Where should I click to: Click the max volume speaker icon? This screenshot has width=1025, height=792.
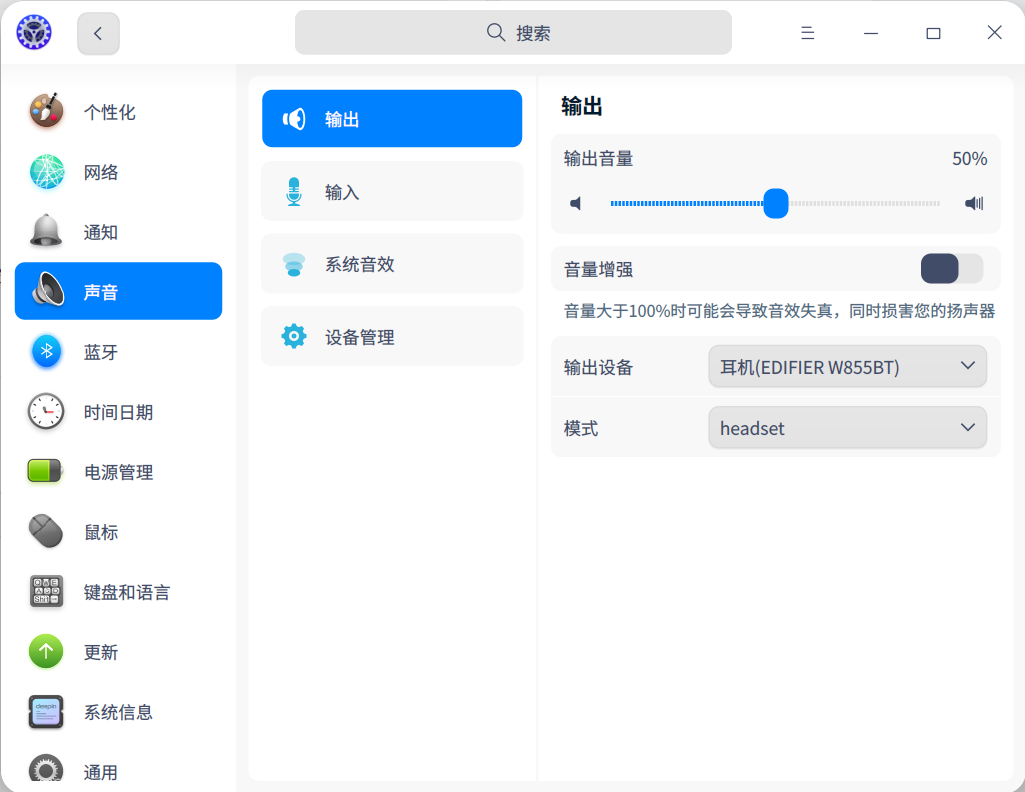[x=972, y=203]
